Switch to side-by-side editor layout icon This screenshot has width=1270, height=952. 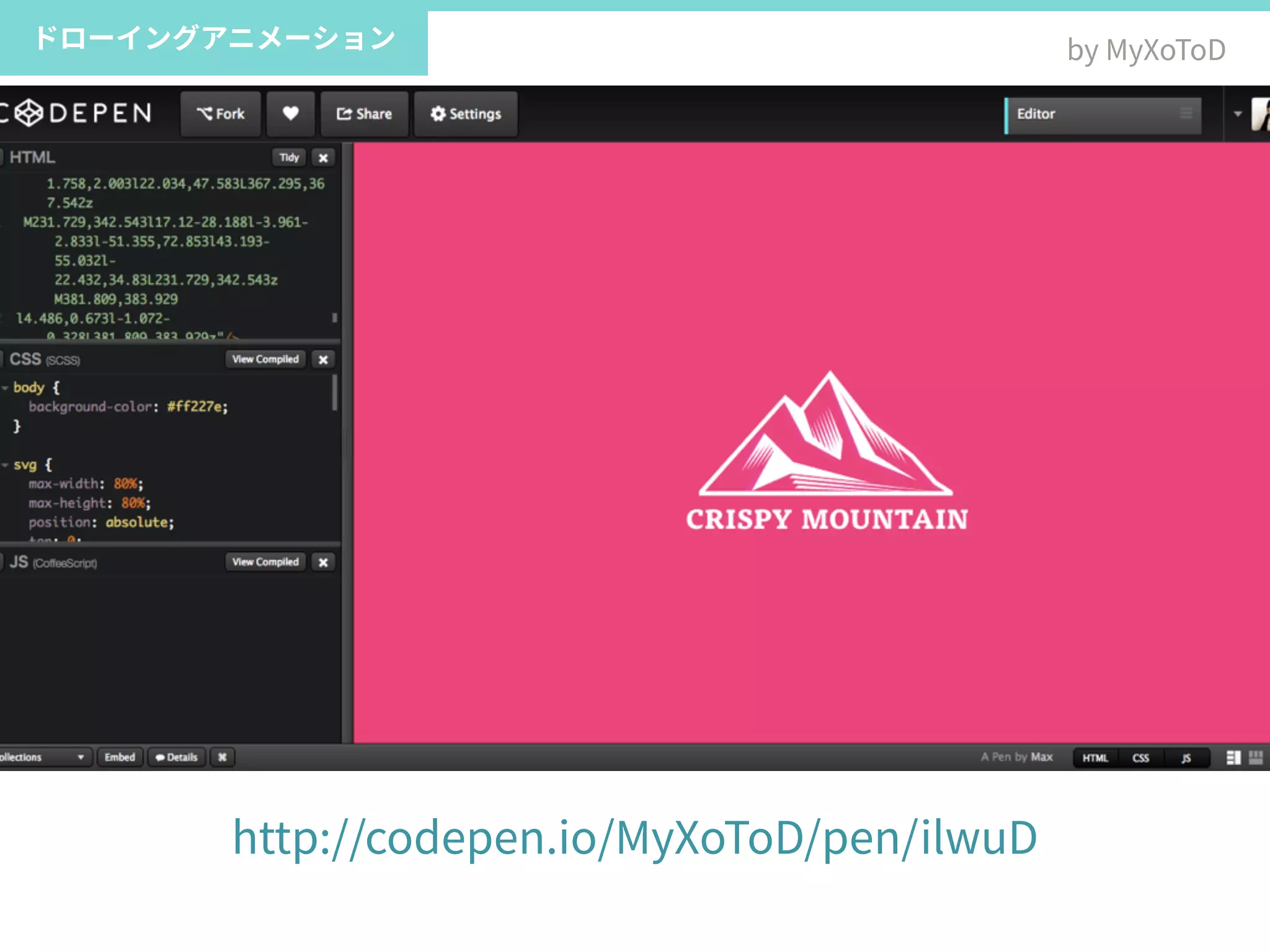coord(1233,757)
